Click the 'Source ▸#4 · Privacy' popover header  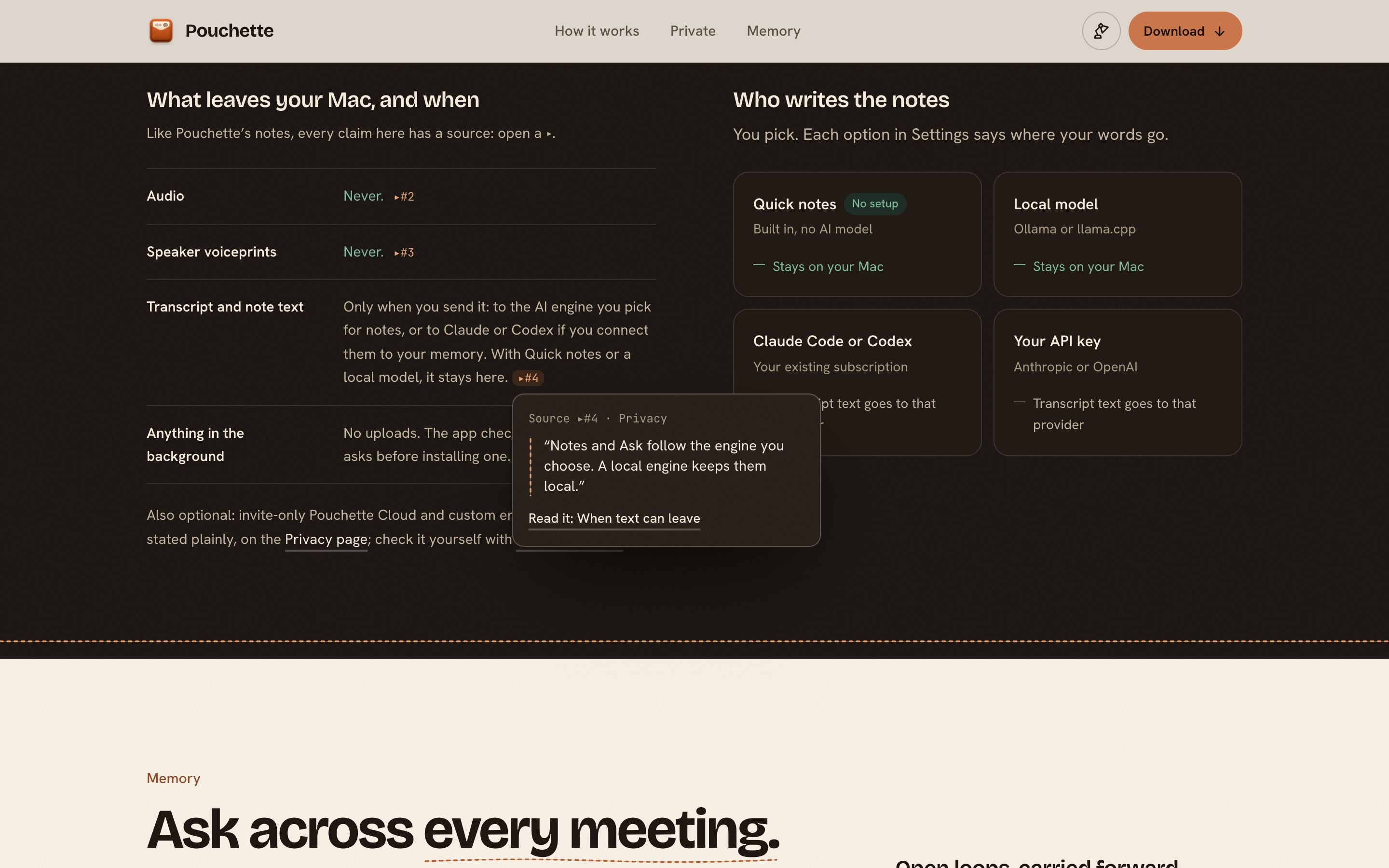[598, 419]
